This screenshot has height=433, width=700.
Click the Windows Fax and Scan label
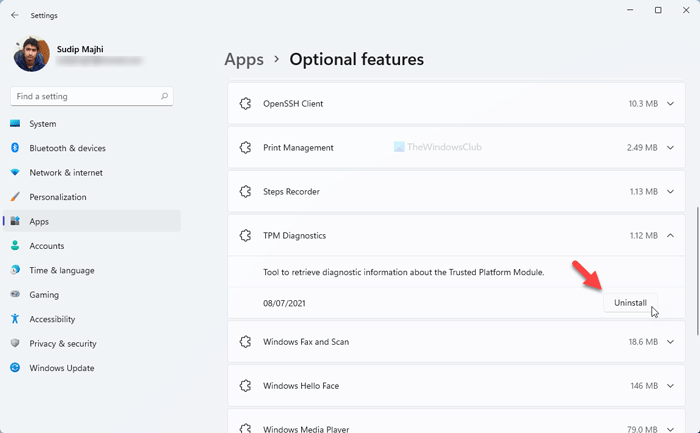(306, 342)
